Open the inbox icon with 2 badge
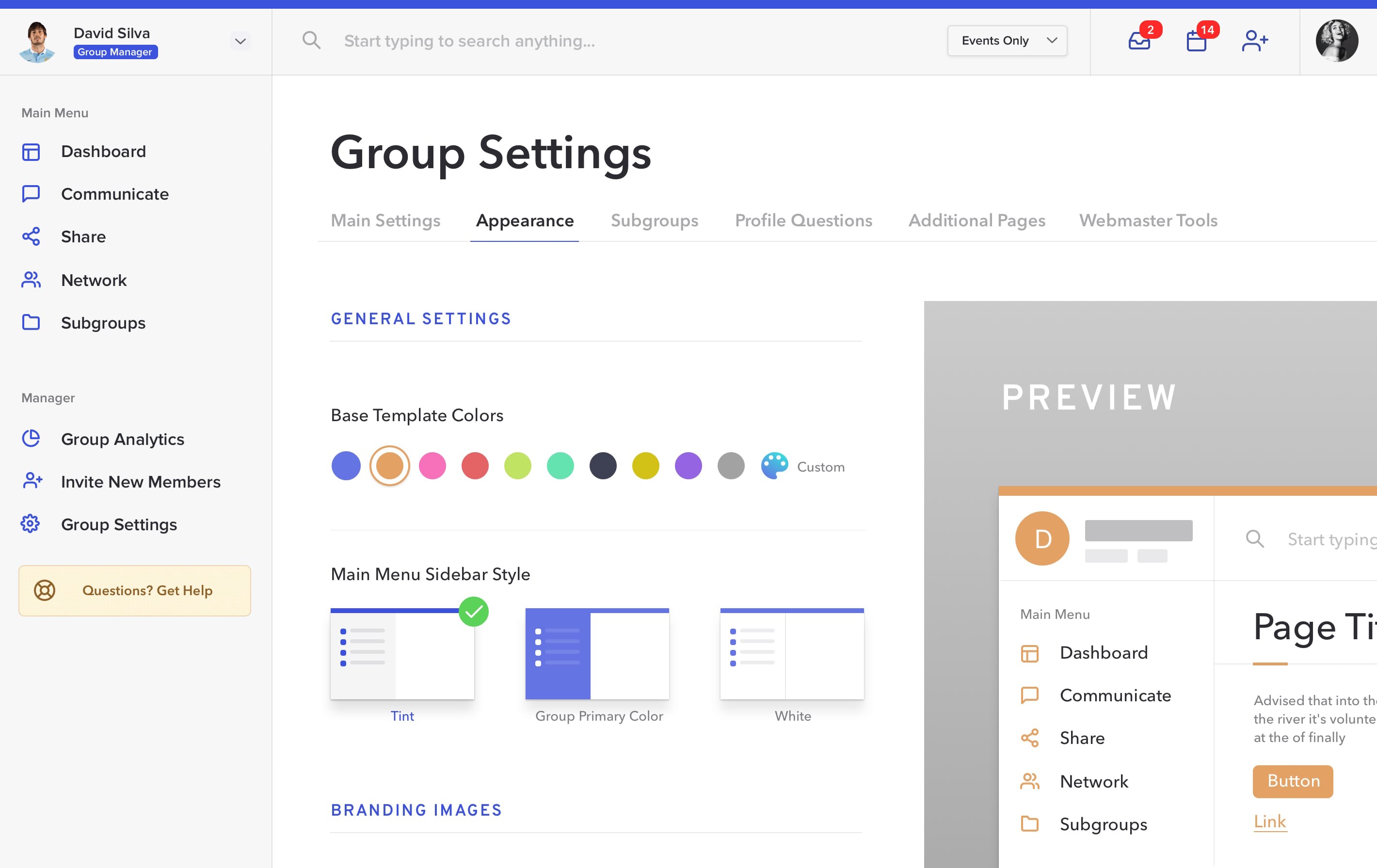This screenshot has height=868, width=1377. tap(1140, 41)
